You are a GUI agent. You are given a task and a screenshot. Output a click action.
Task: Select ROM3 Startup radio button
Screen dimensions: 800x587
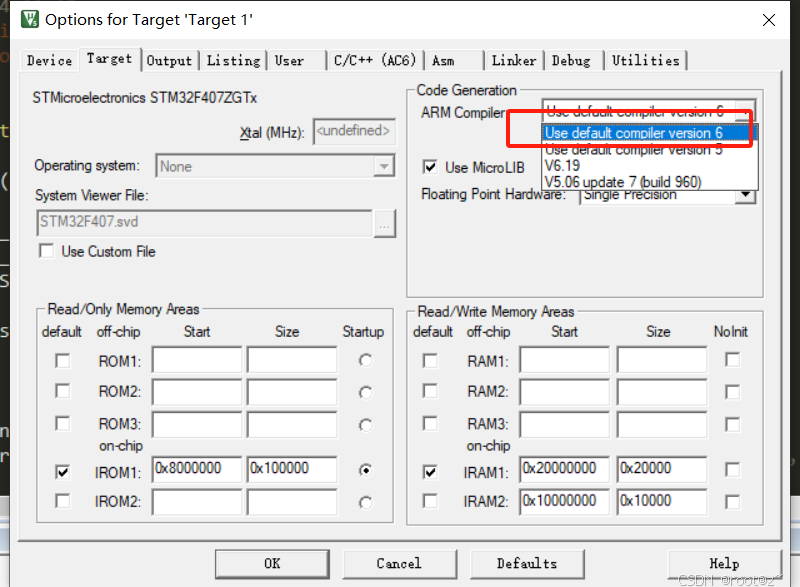click(365, 425)
